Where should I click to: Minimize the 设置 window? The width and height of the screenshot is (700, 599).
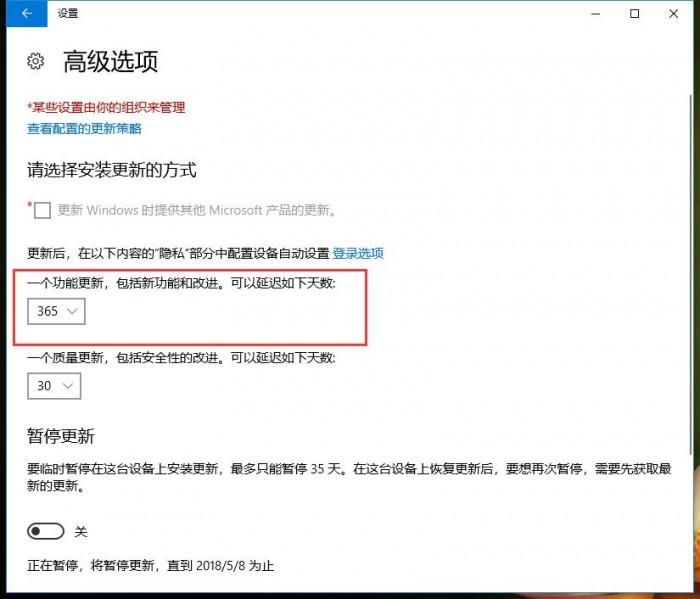tap(596, 14)
